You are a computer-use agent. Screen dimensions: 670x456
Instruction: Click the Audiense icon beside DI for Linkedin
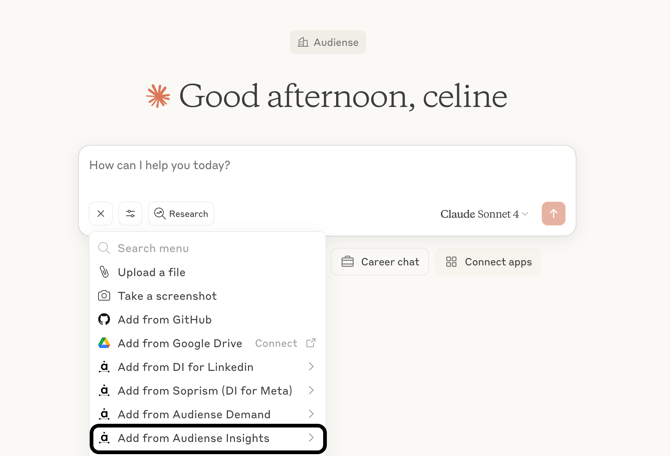[x=104, y=367]
